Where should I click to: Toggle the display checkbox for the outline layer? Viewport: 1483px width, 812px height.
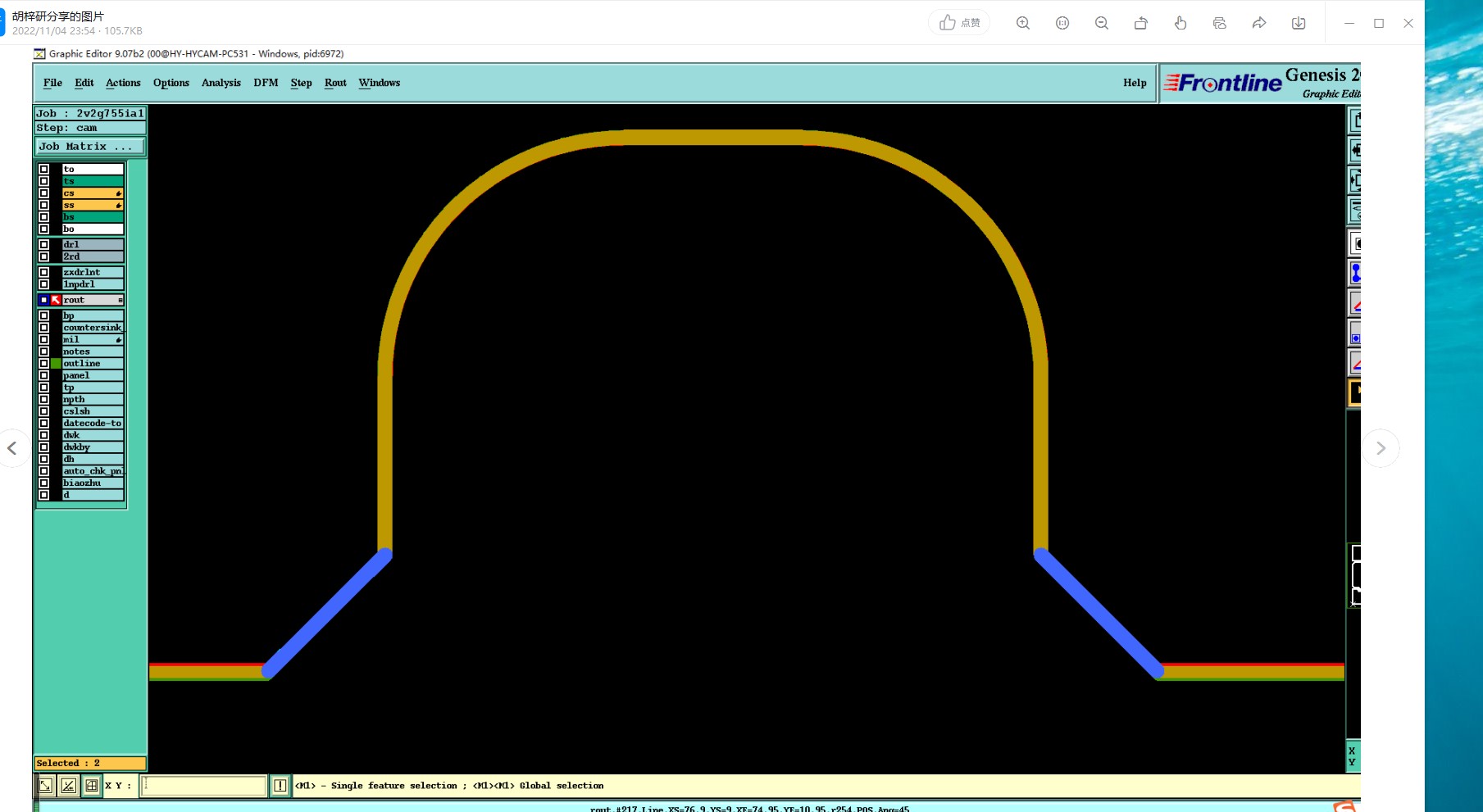(44, 364)
